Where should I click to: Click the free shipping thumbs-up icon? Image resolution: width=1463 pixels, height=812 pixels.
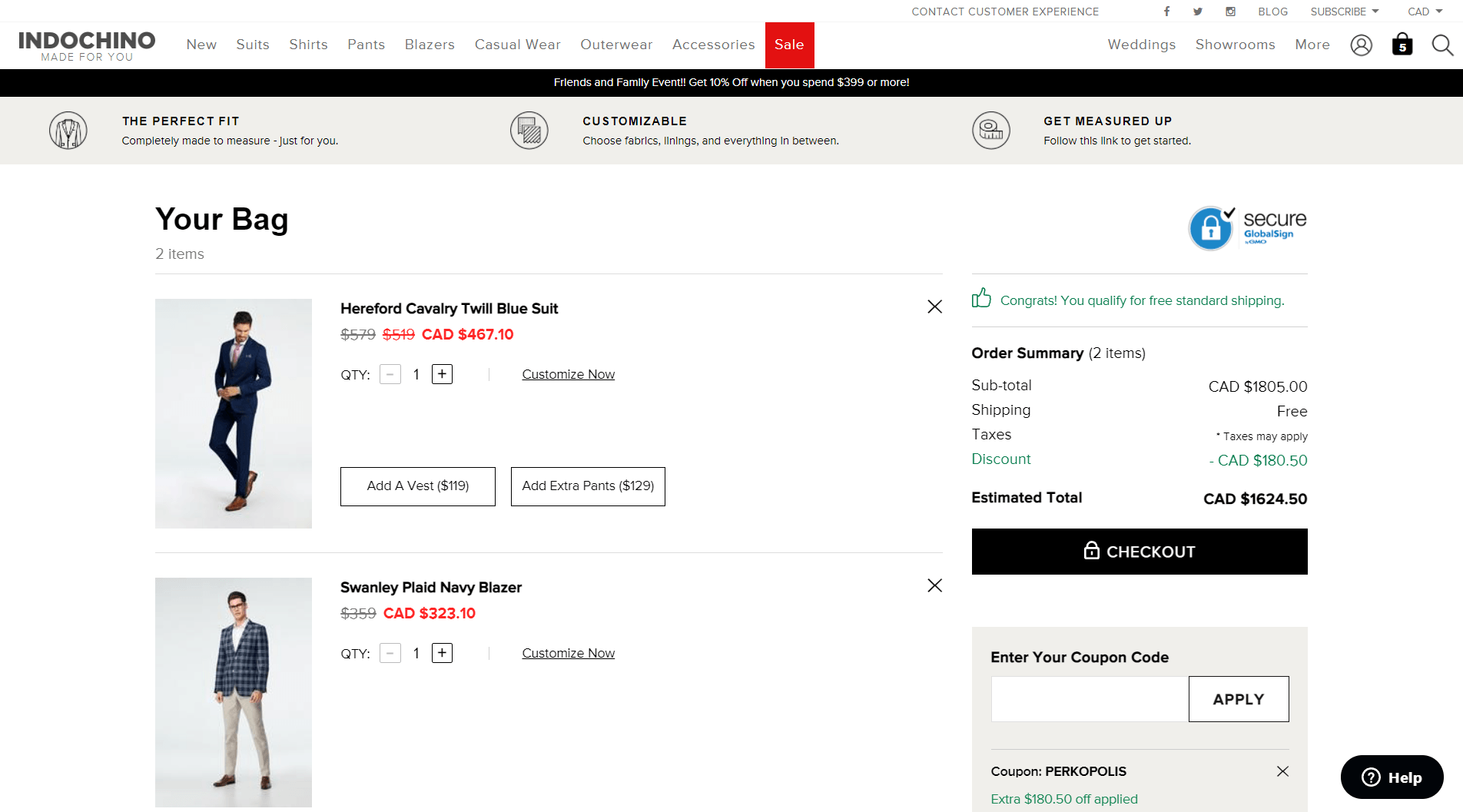pos(981,298)
